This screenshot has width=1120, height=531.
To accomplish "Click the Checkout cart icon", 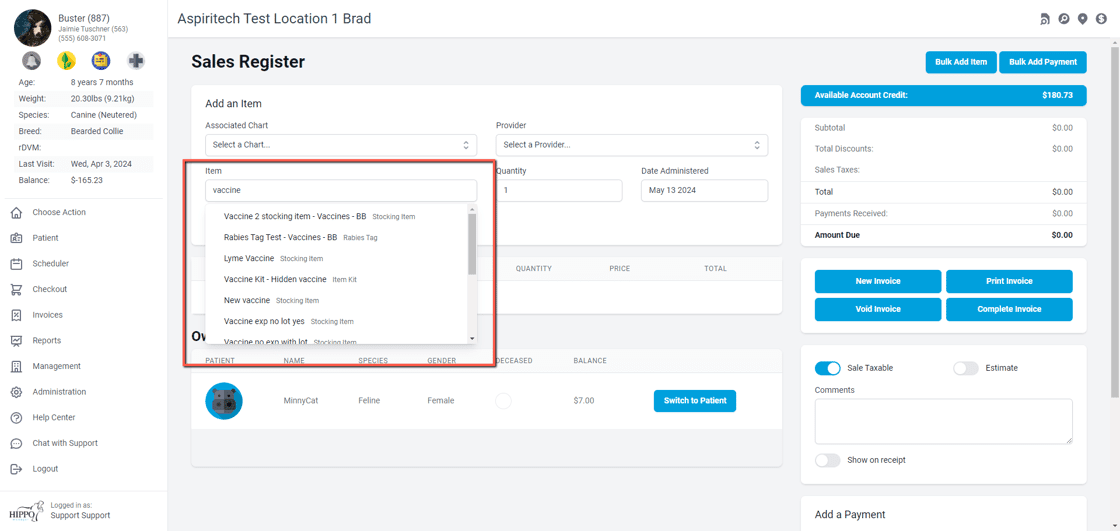I will [x=16, y=289].
